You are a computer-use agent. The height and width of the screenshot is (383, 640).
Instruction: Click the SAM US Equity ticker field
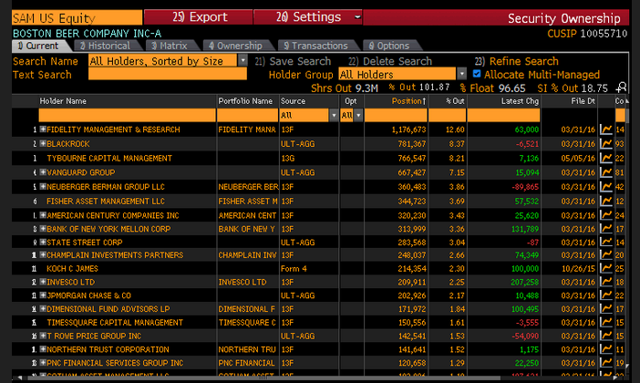point(77,18)
